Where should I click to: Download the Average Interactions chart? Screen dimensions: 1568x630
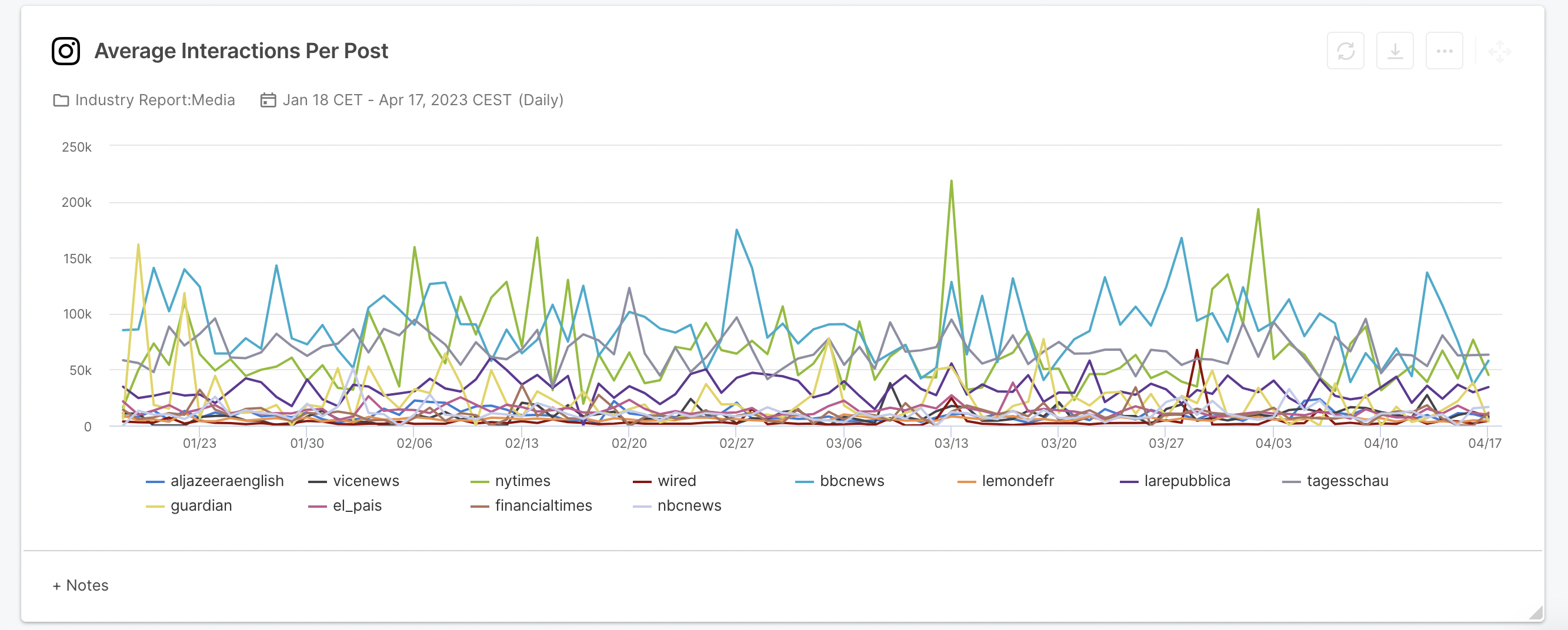click(x=1394, y=51)
